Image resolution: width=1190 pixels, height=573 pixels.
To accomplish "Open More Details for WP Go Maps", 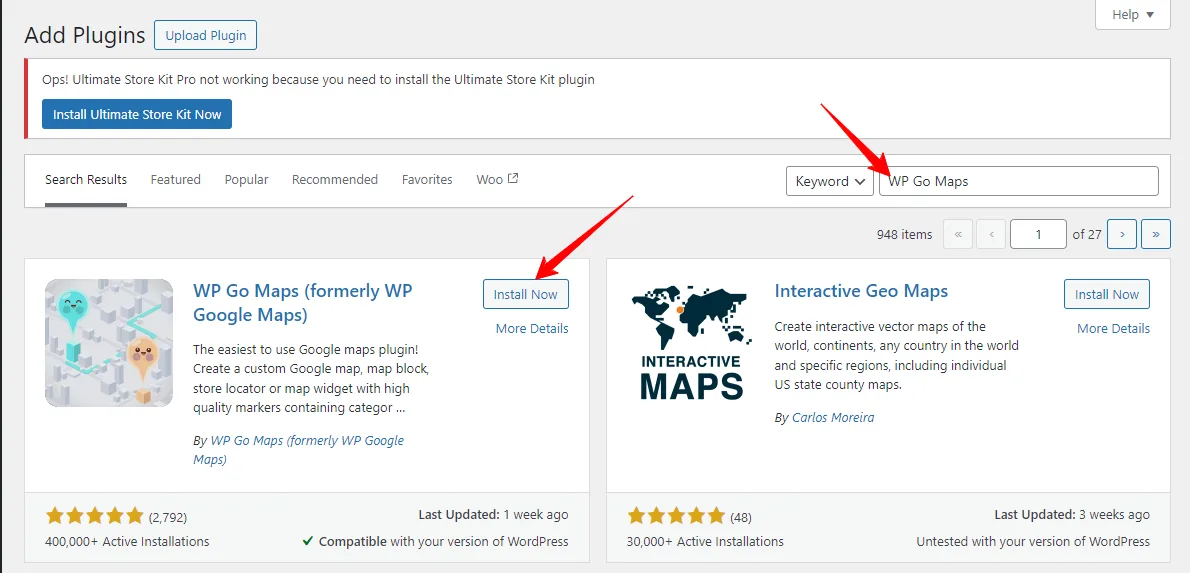I will tap(532, 329).
